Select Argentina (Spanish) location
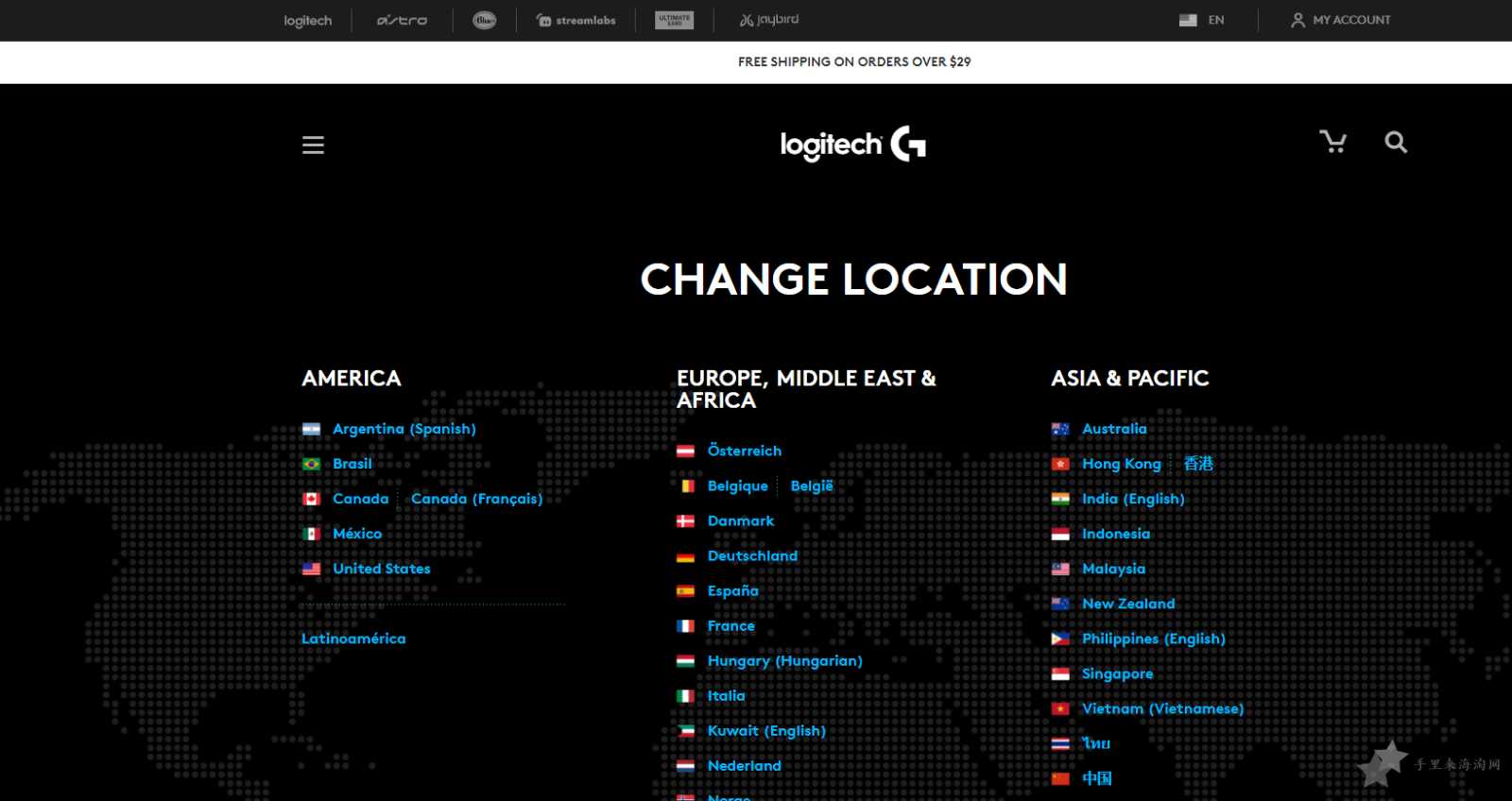Screen dimensions: 1512x801 pyautogui.click(x=404, y=429)
